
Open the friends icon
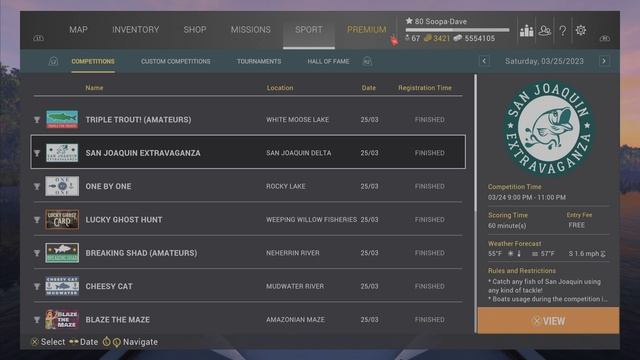click(x=545, y=31)
